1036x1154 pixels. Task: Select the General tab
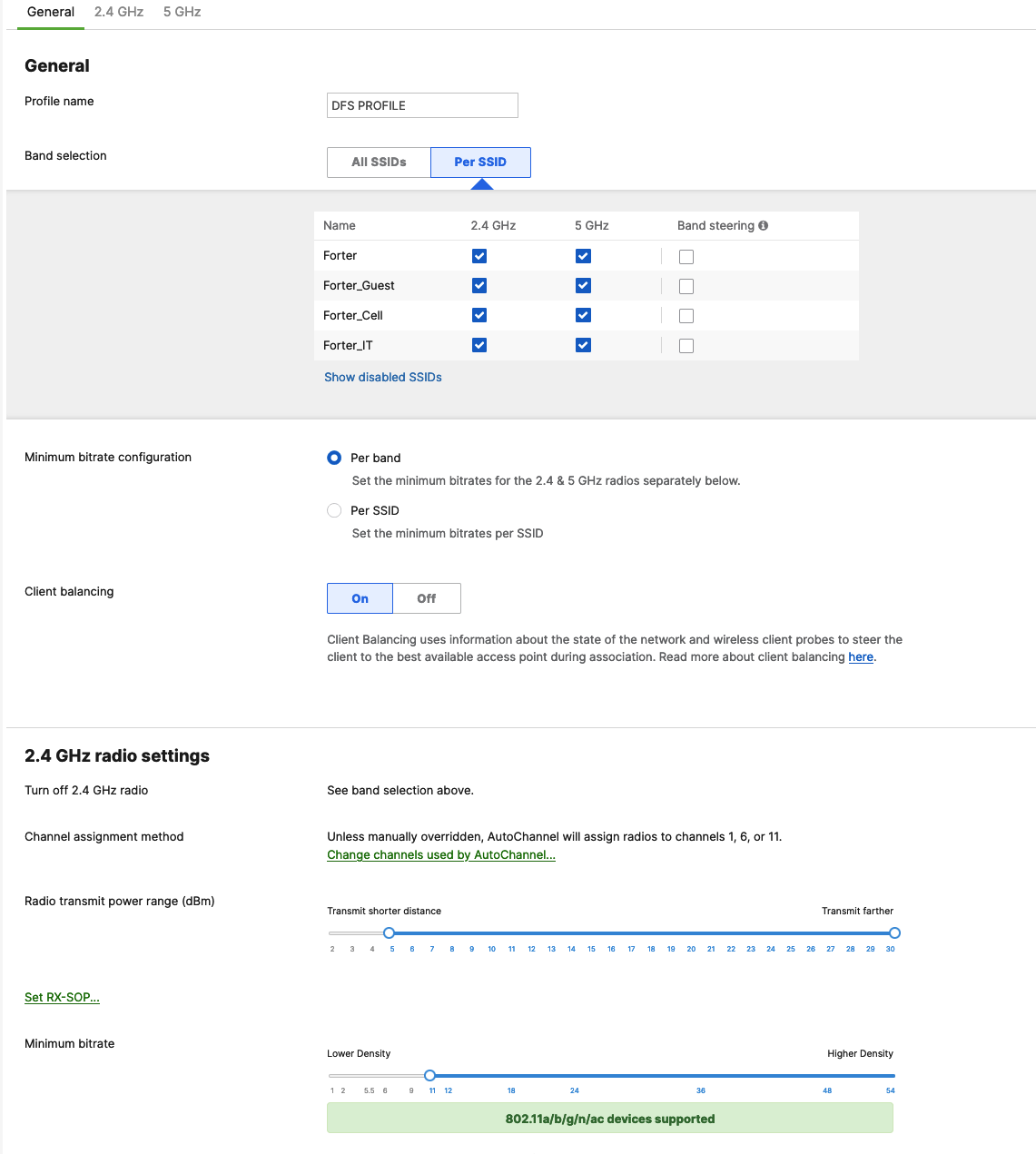click(50, 12)
